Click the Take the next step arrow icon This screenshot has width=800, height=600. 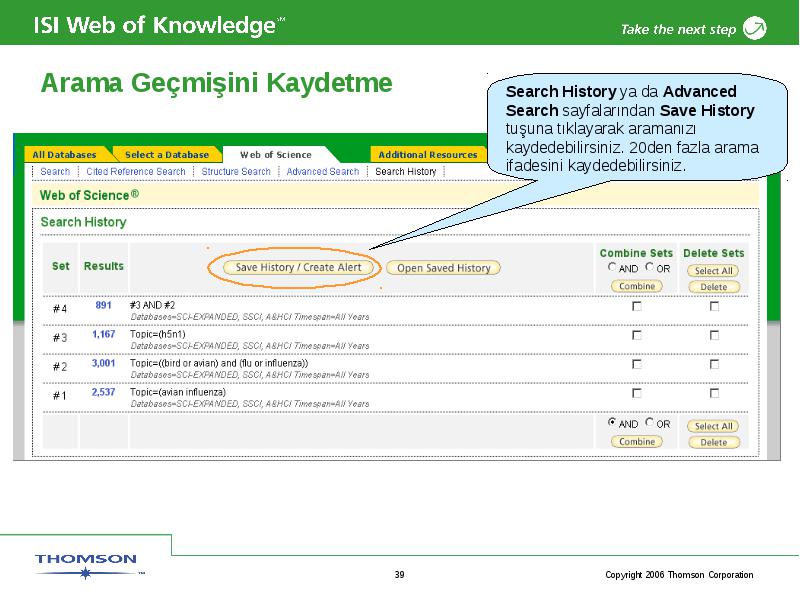click(755, 28)
